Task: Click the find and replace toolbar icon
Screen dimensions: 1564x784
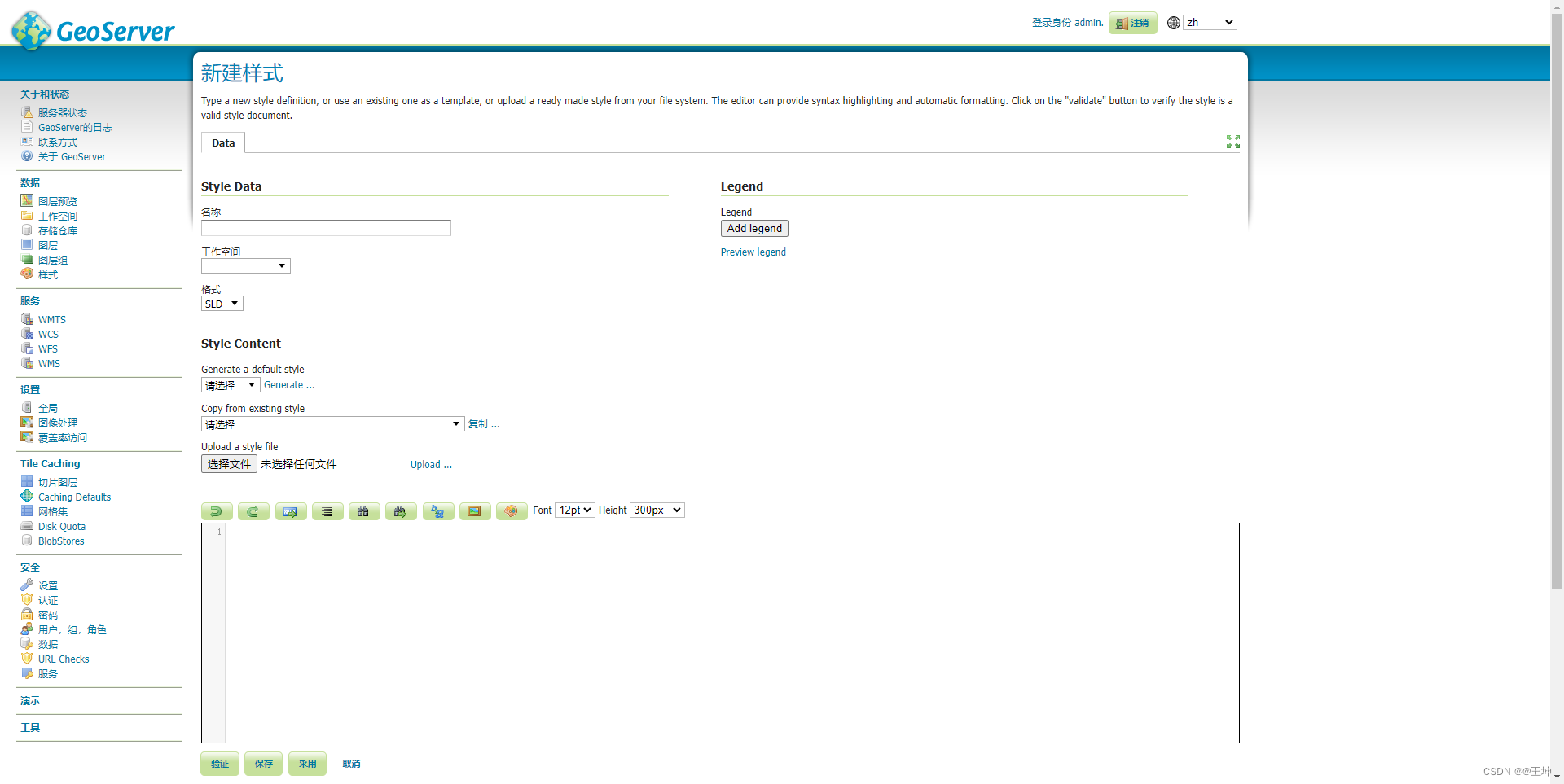Action: pos(437,511)
